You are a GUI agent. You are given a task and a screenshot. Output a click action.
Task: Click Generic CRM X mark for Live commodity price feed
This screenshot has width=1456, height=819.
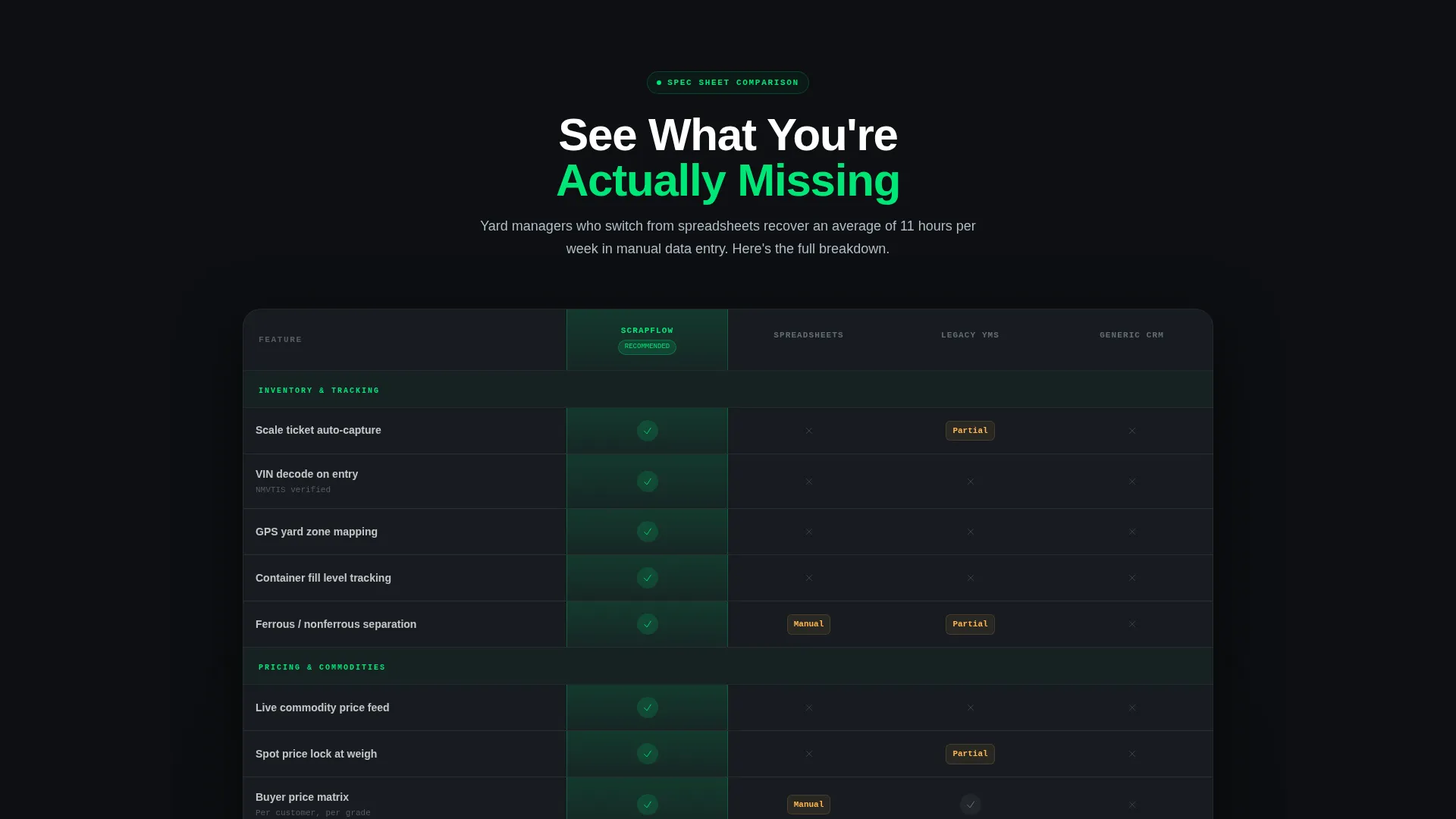[1131, 708]
